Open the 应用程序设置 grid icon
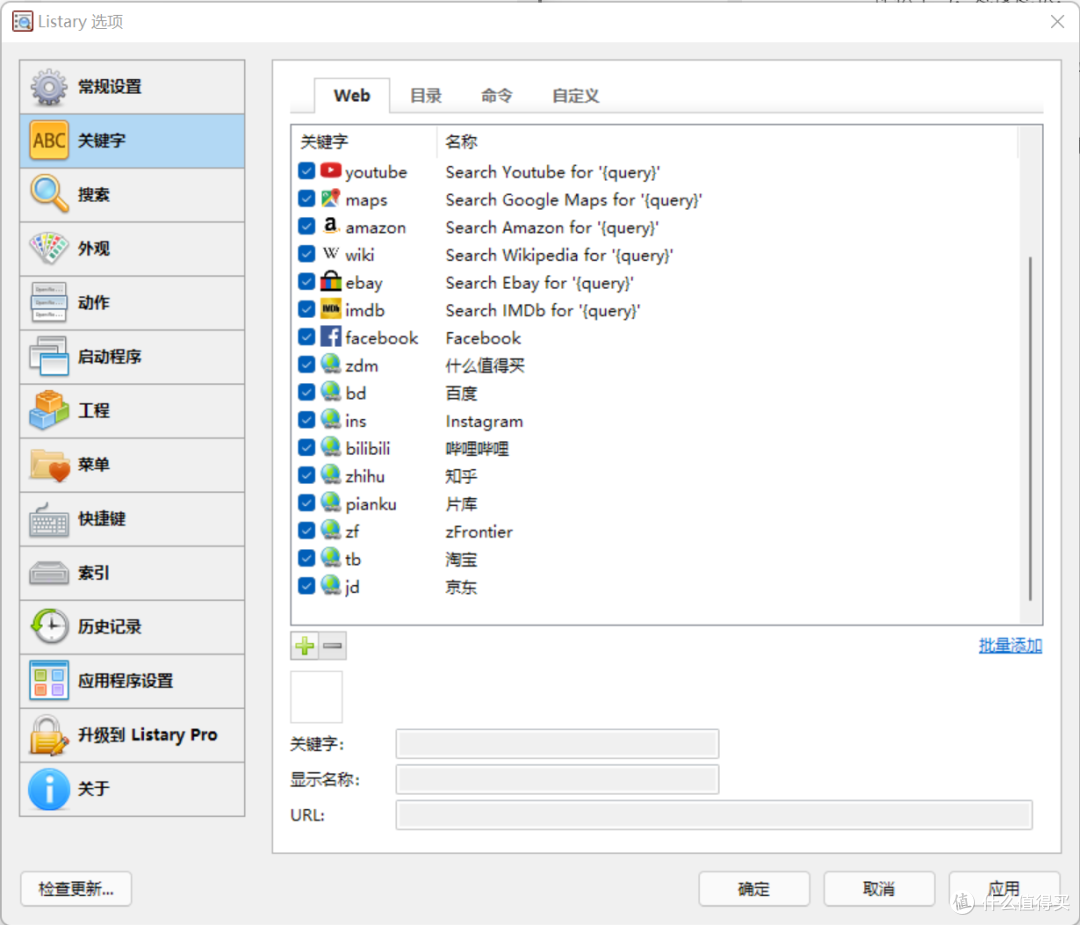 tap(49, 680)
